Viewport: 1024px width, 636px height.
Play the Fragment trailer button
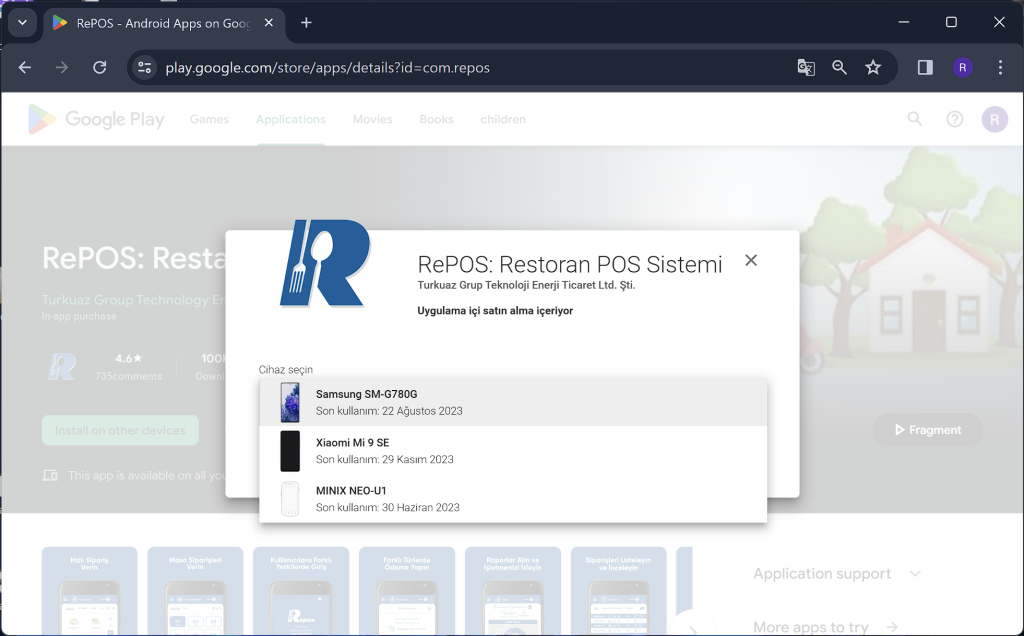[927, 430]
